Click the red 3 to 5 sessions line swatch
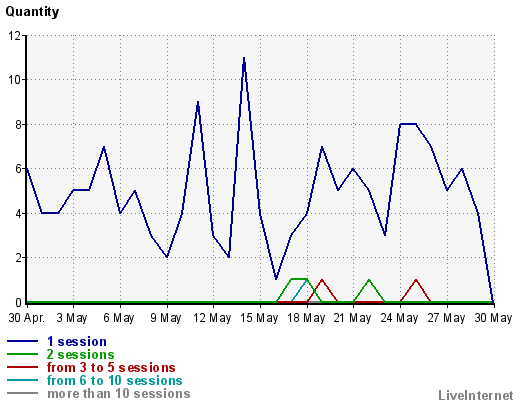The width and height of the screenshot is (520, 405). tap(22, 367)
